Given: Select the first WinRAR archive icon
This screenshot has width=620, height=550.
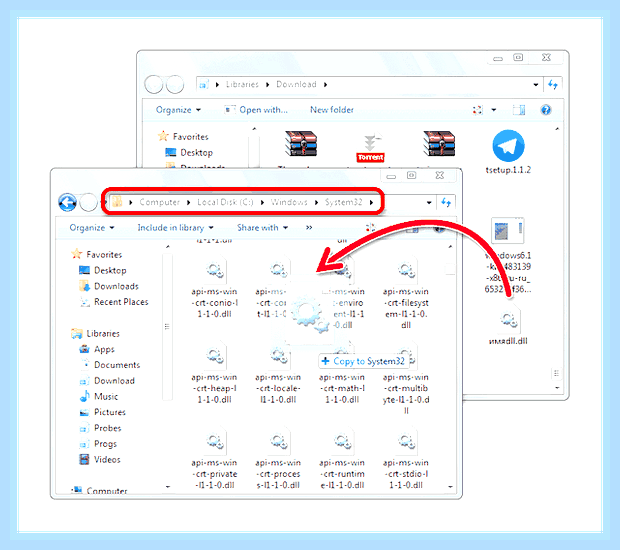Looking at the screenshot, I should (x=301, y=144).
